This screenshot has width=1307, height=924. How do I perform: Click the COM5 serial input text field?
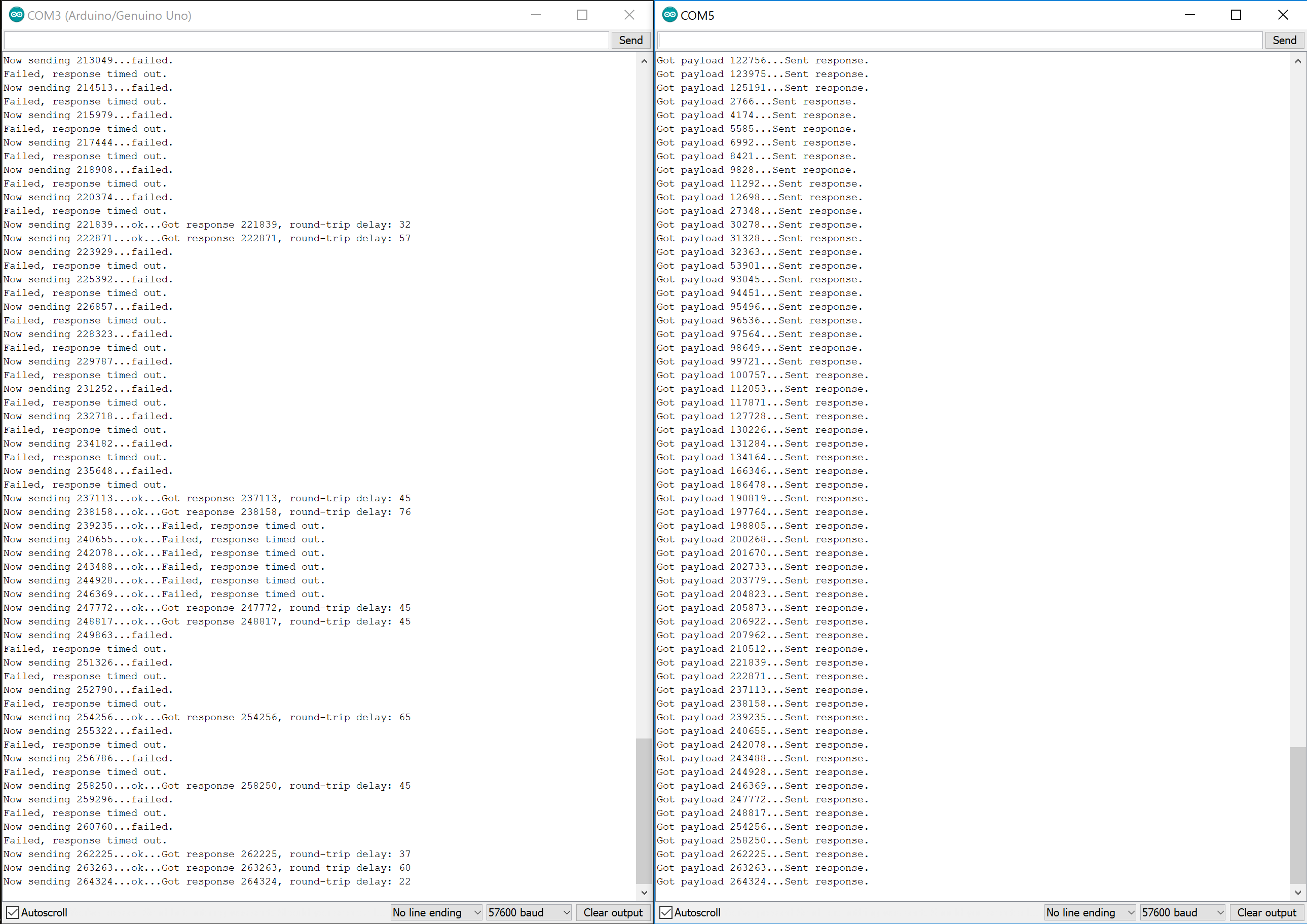tap(959, 40)
